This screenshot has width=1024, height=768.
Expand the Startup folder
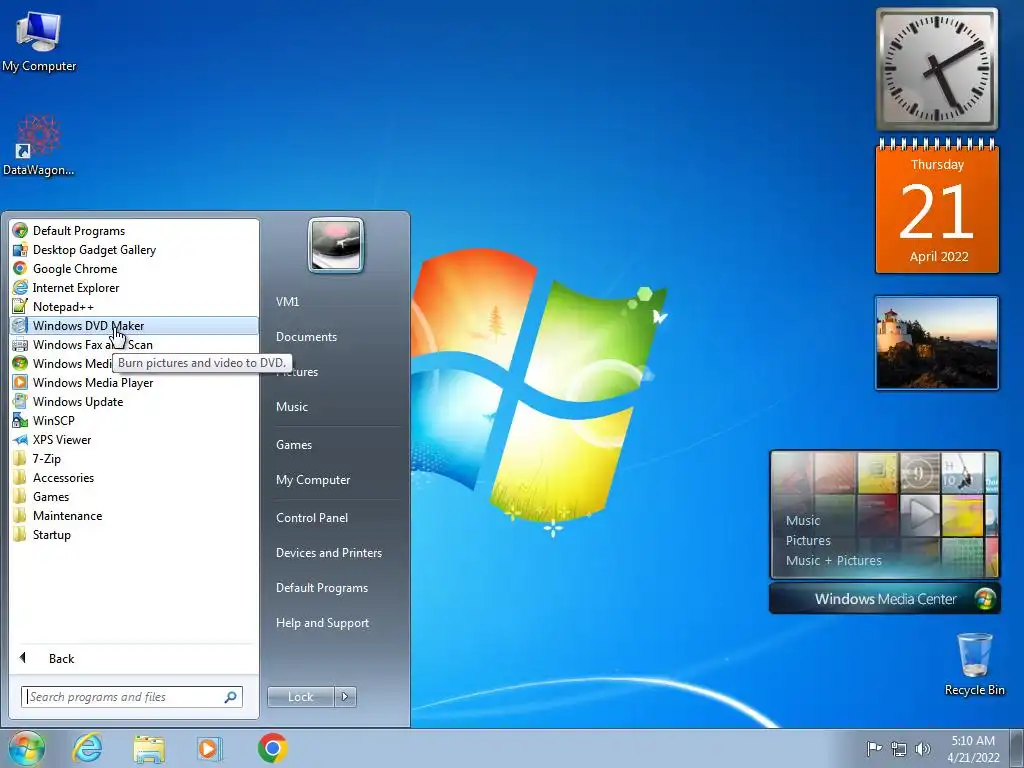click(135, 534)
